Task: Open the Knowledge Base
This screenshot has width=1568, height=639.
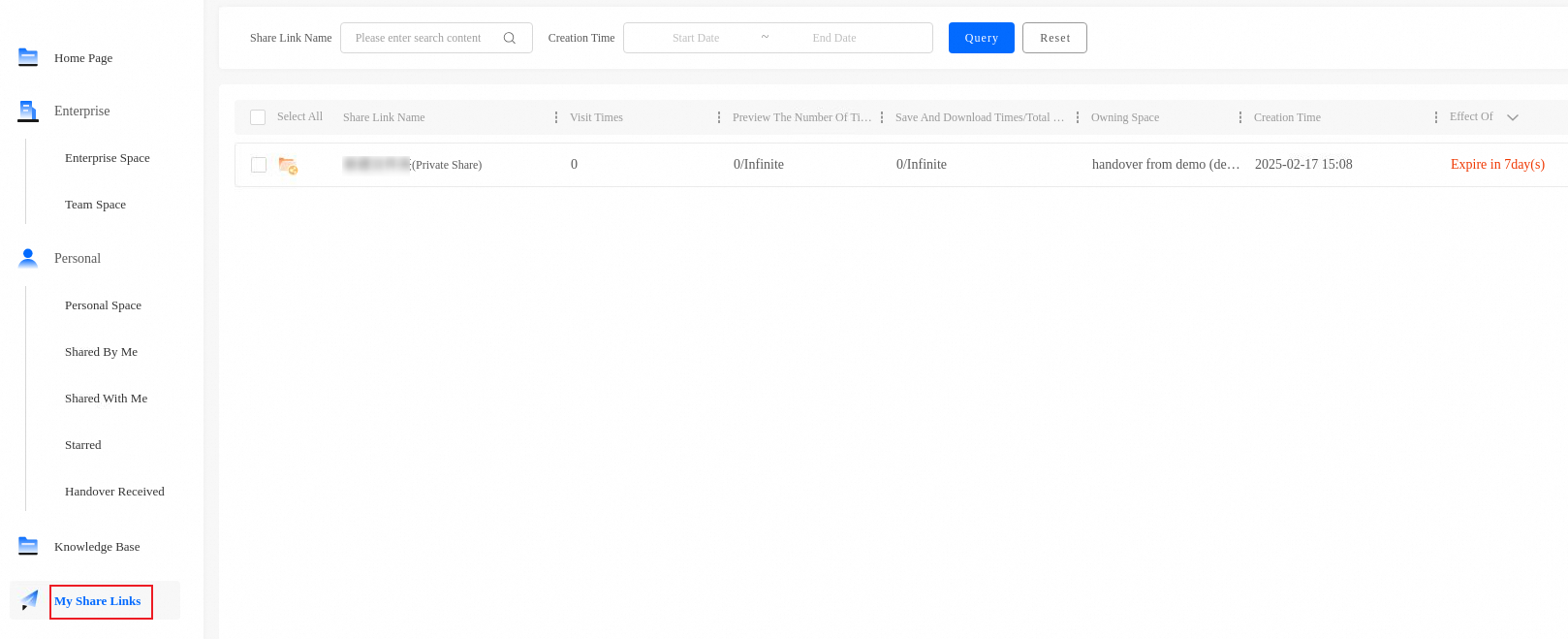Action: pos(97,547)
